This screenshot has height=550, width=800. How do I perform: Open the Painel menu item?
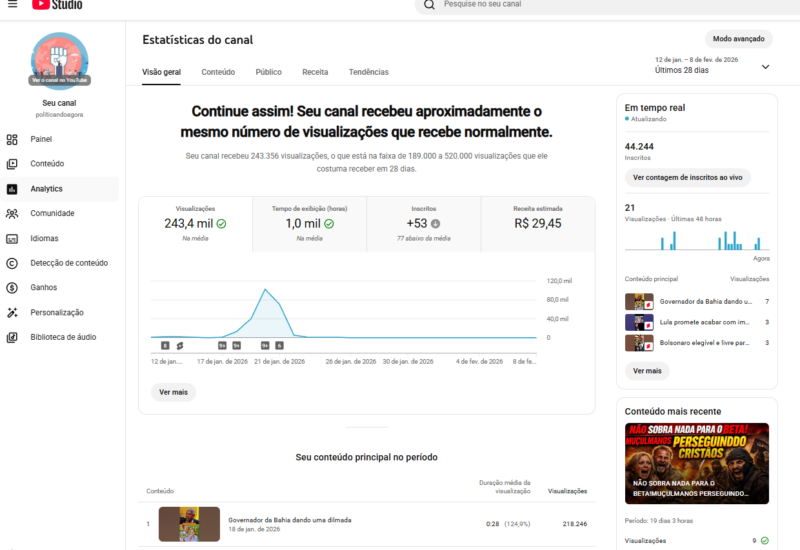[59, 139]
